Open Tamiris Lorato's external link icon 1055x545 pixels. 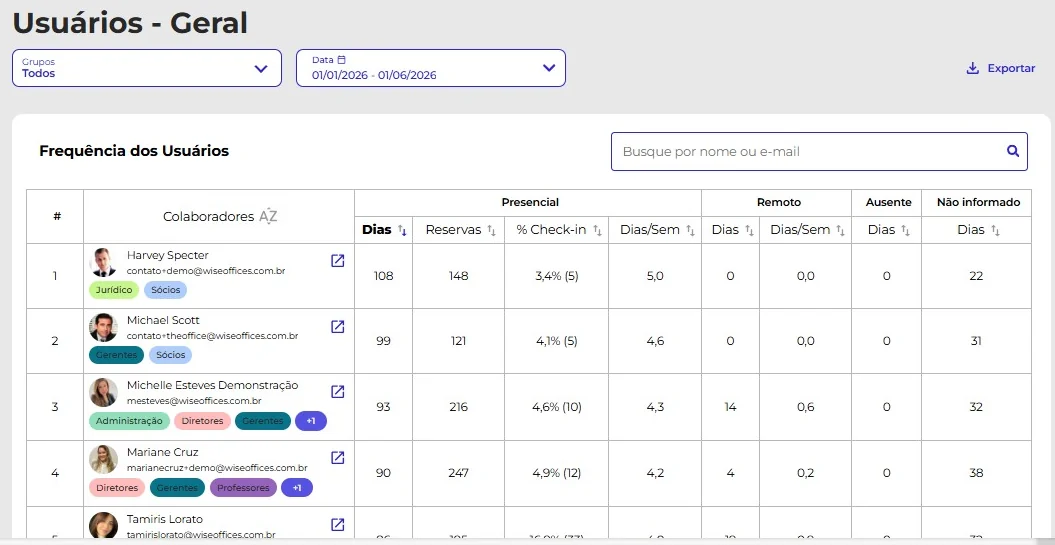pos(338,524)
